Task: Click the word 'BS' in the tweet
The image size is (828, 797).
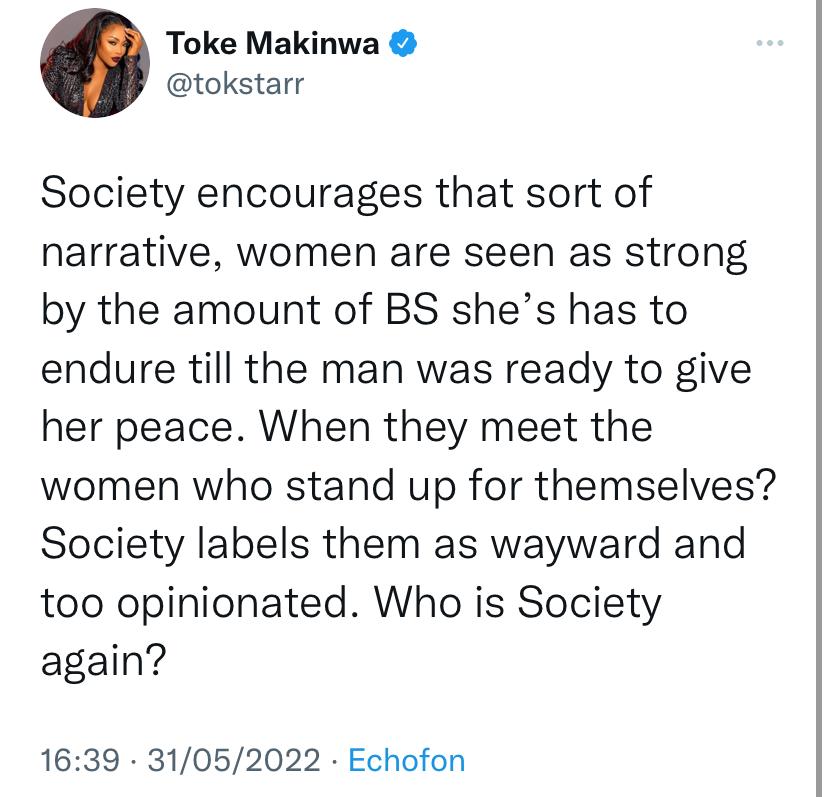Action: coord(412,311)
